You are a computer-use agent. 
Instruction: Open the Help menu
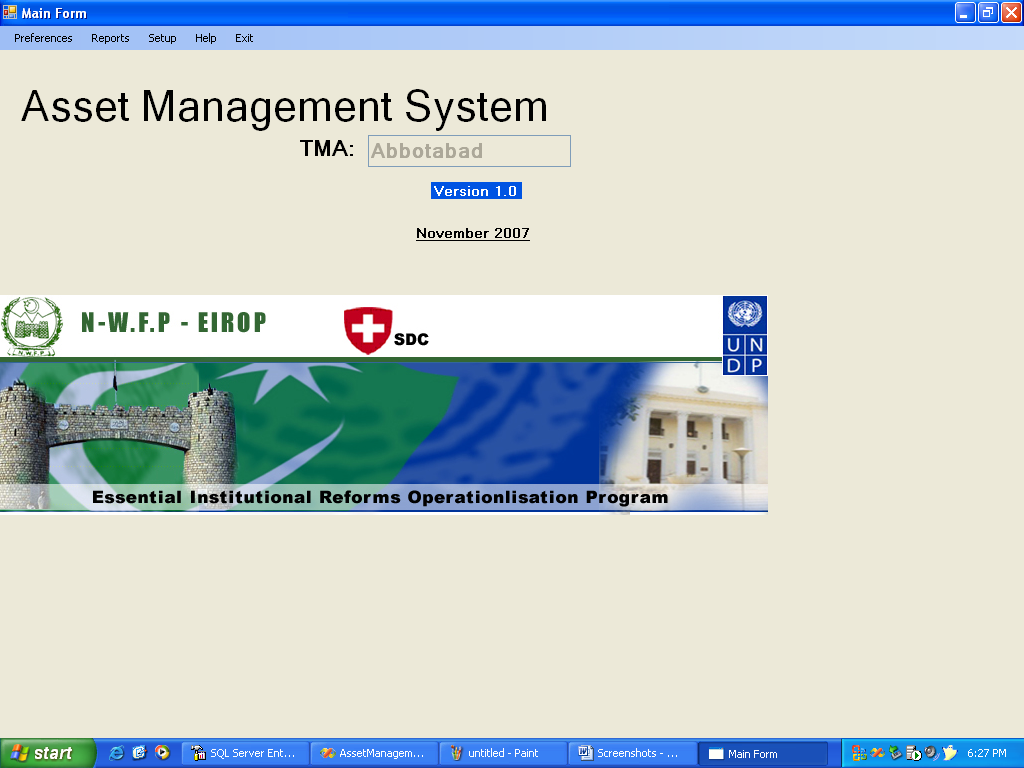(x=205, y=38)
